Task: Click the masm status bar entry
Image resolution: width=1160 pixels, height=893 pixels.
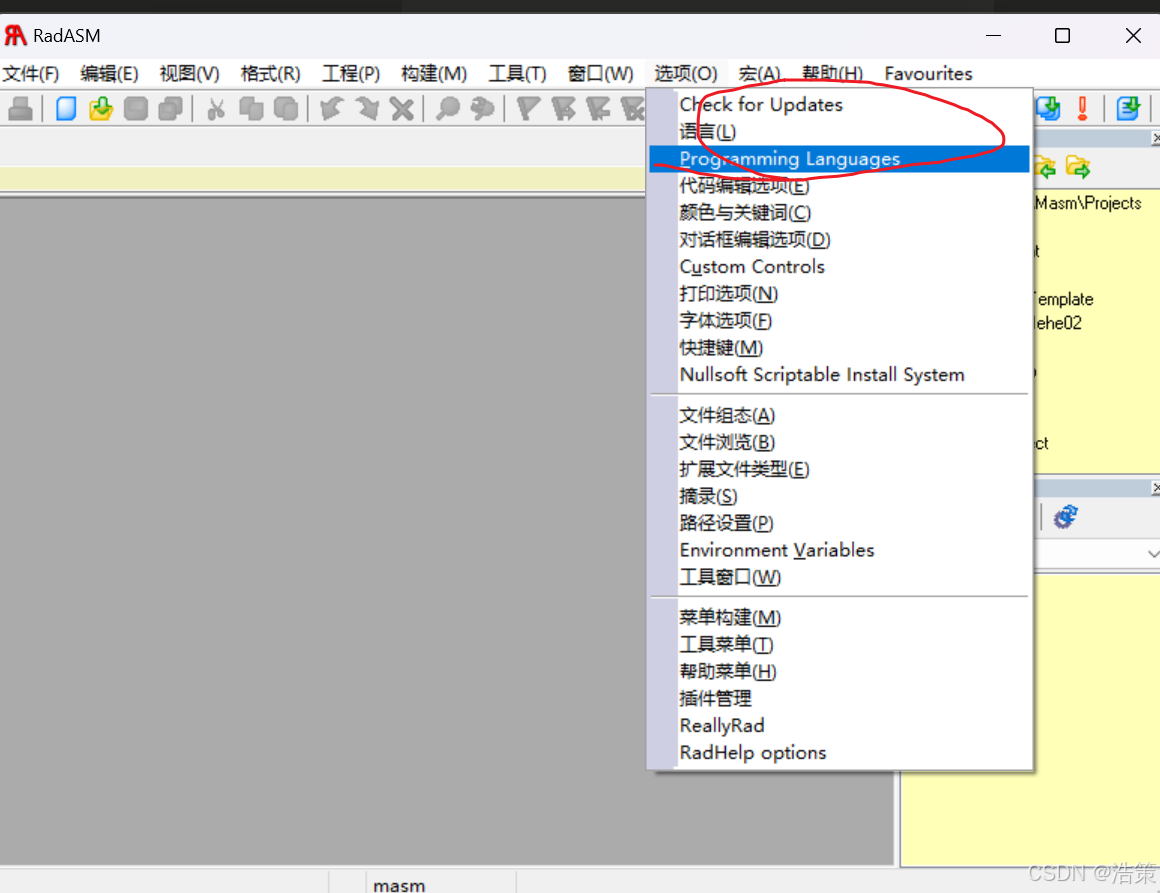Action: [399, 885]
